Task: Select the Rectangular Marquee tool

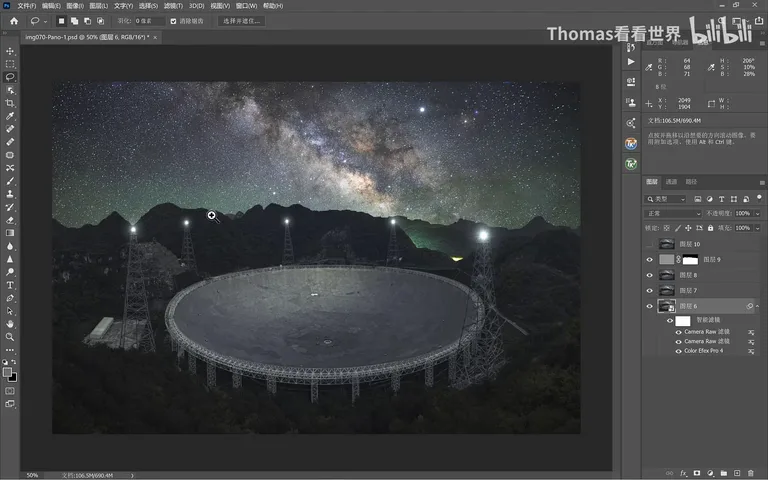Action: tap(10, 64)
